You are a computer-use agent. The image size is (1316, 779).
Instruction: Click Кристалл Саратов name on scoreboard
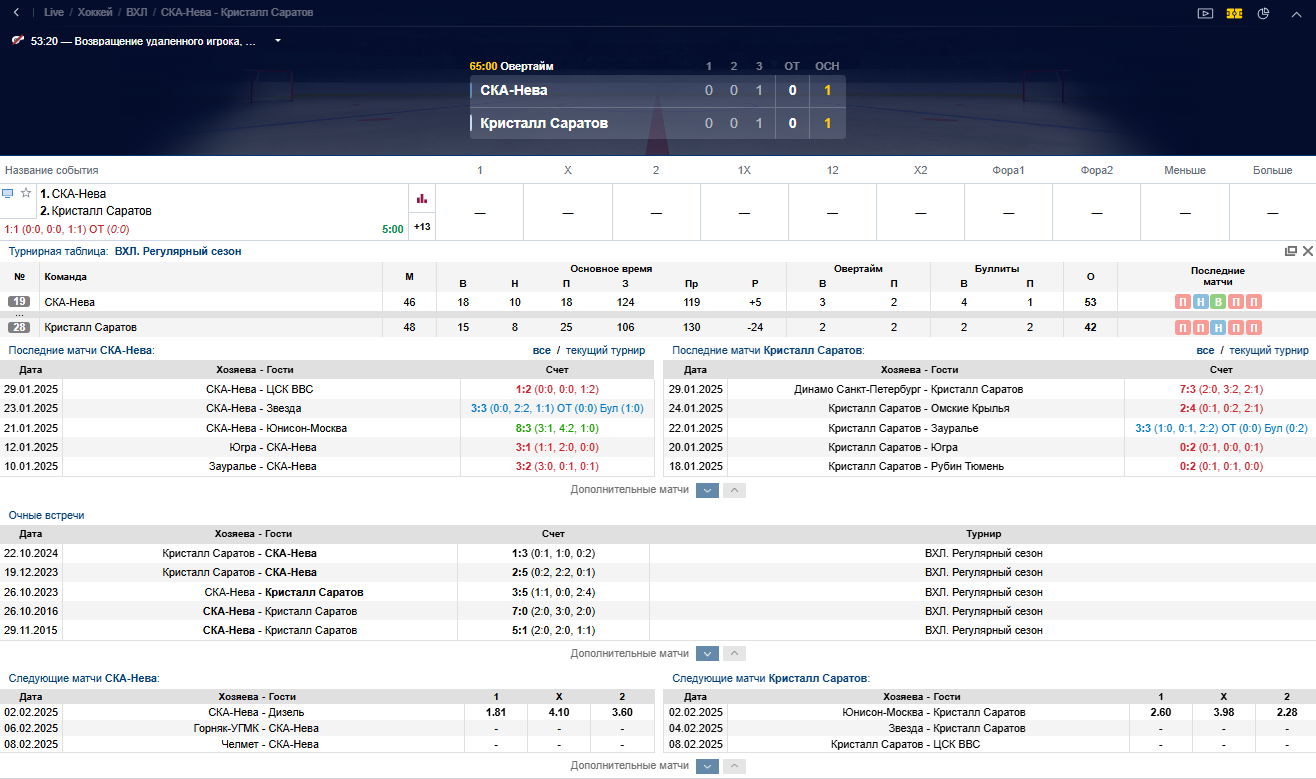(x=544, y=124)
